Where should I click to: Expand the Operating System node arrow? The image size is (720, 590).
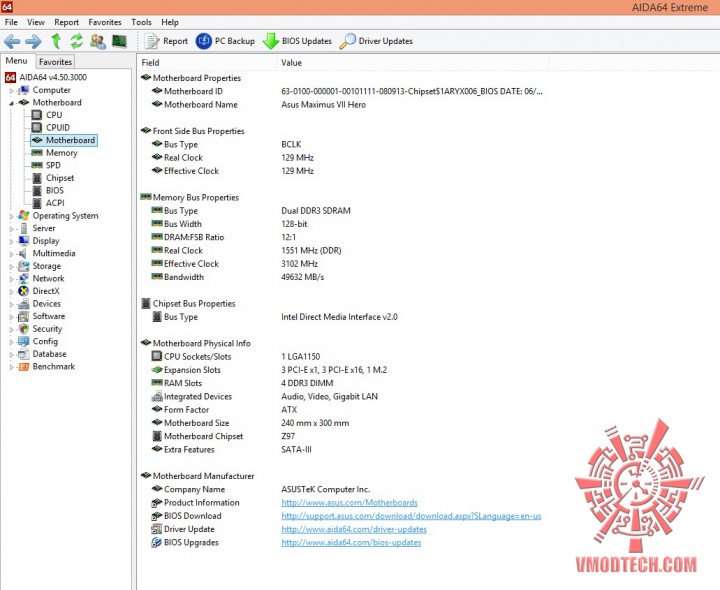click(x=11, y=216)
